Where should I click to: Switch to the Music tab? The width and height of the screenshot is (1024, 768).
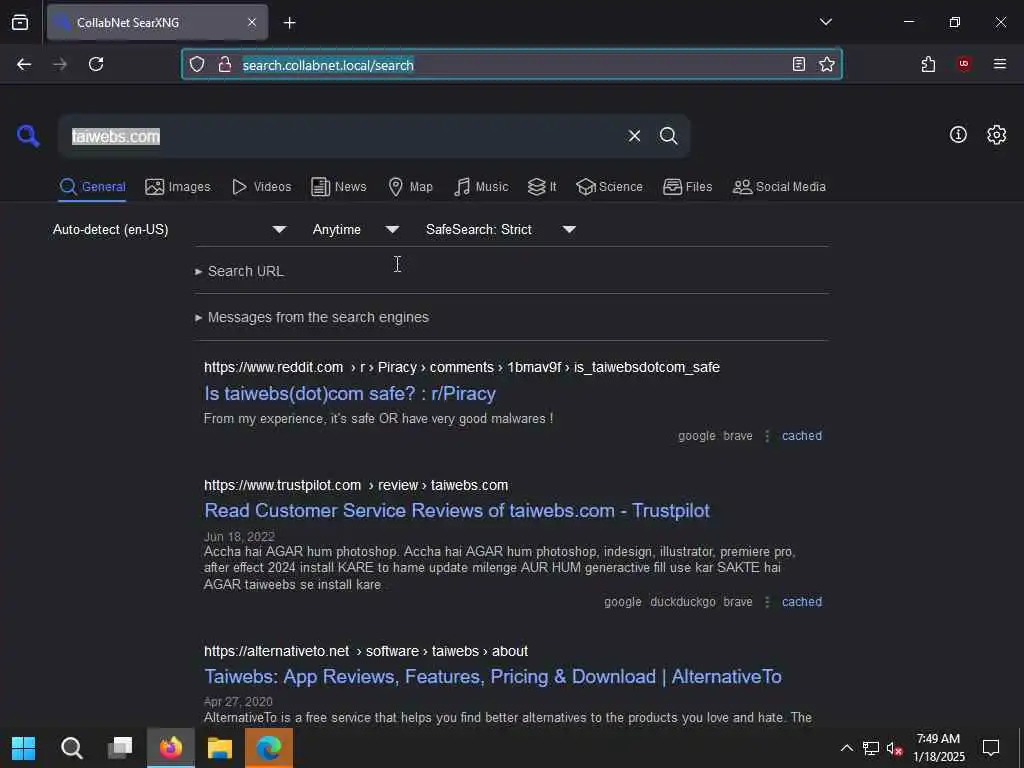481,187
